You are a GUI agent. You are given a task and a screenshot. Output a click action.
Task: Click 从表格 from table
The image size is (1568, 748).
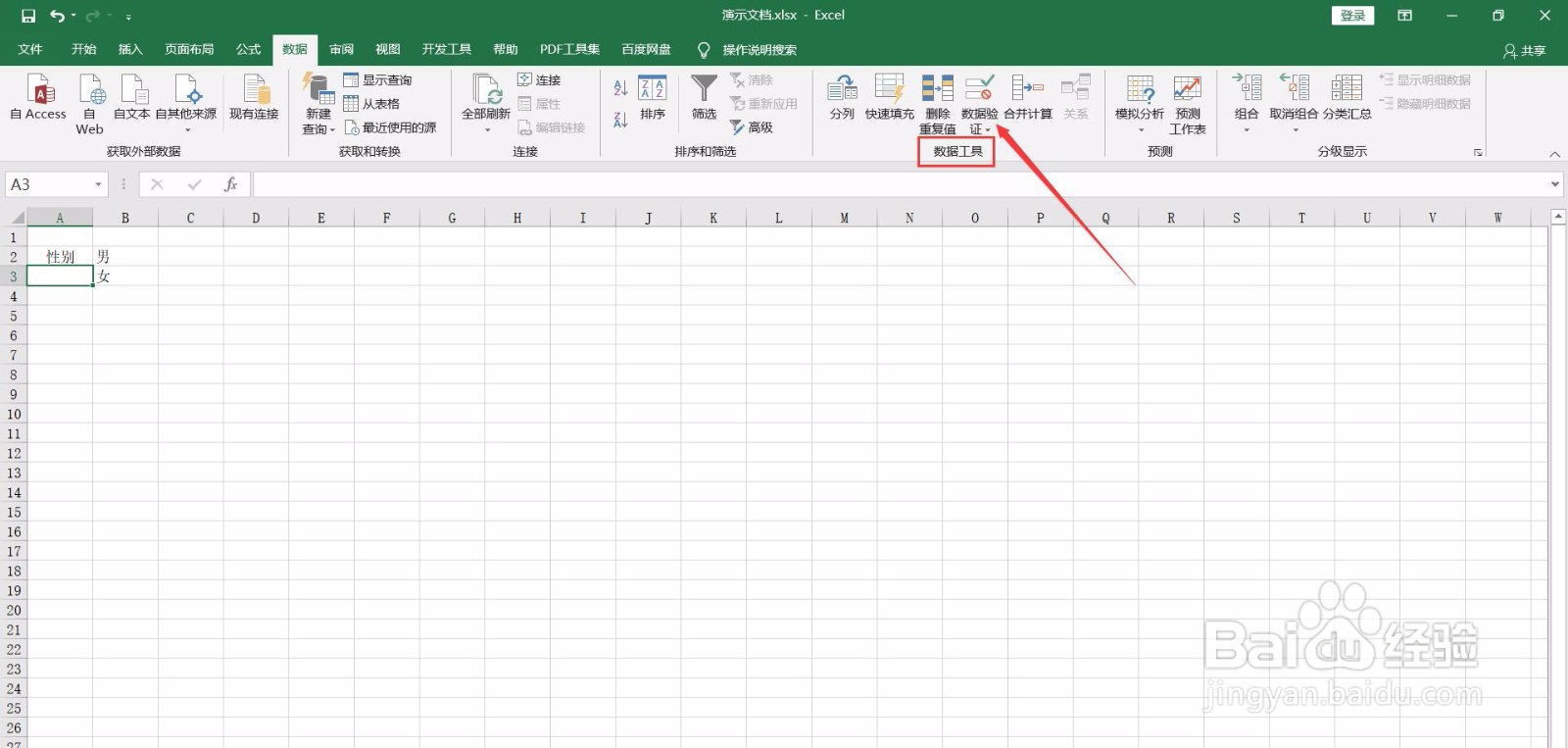tap(371, 104)
